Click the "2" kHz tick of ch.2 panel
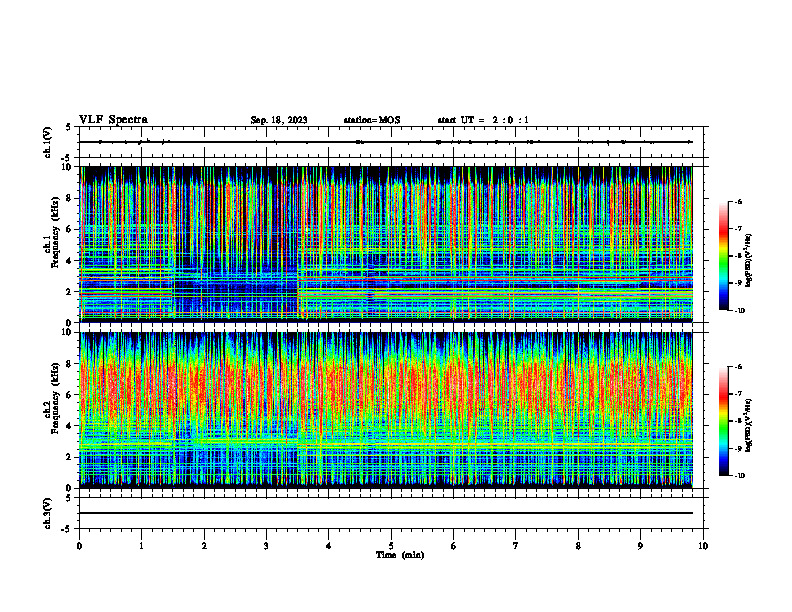The width and height of the screenshot is (792, 612). [70, 457]
